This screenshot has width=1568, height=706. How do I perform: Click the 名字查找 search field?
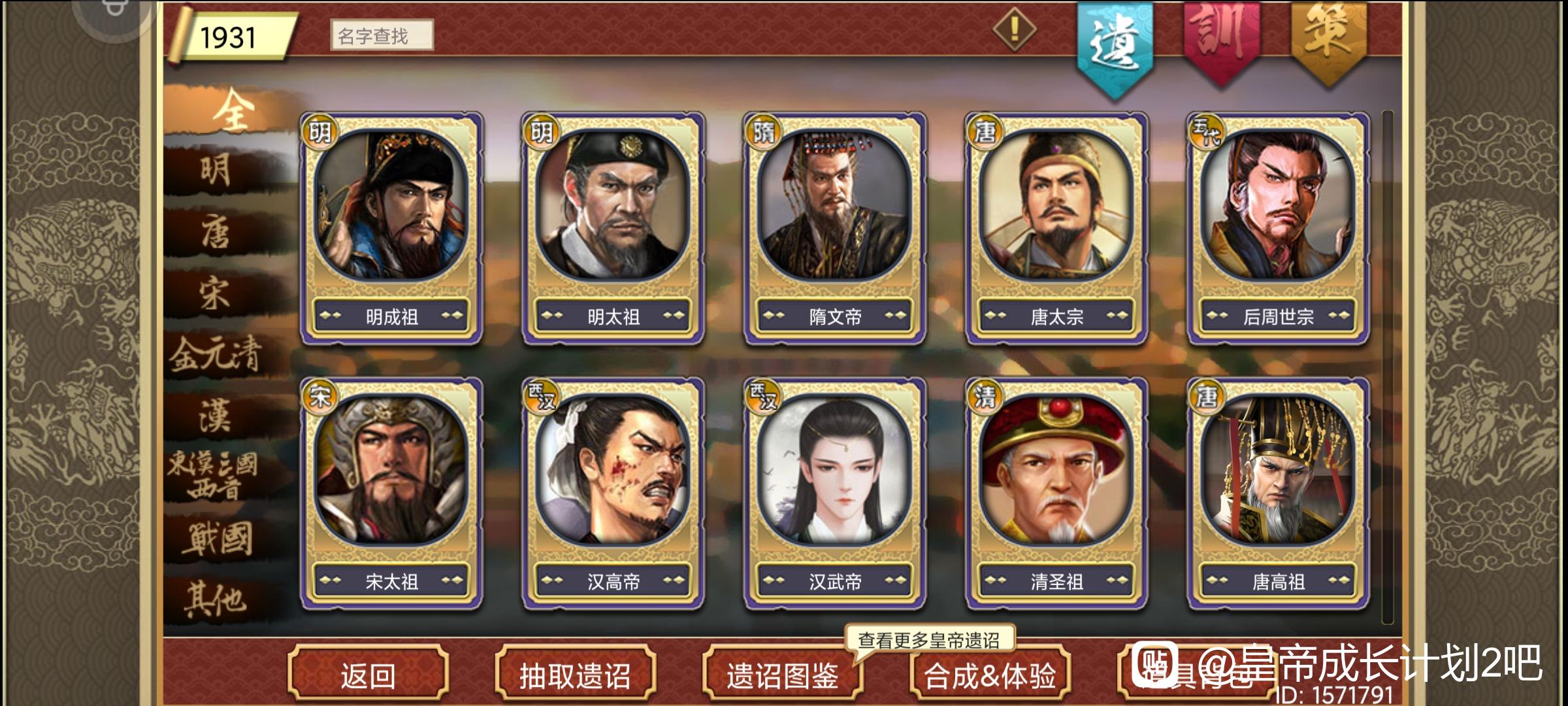pyautogui.click(x=382, y=35)
